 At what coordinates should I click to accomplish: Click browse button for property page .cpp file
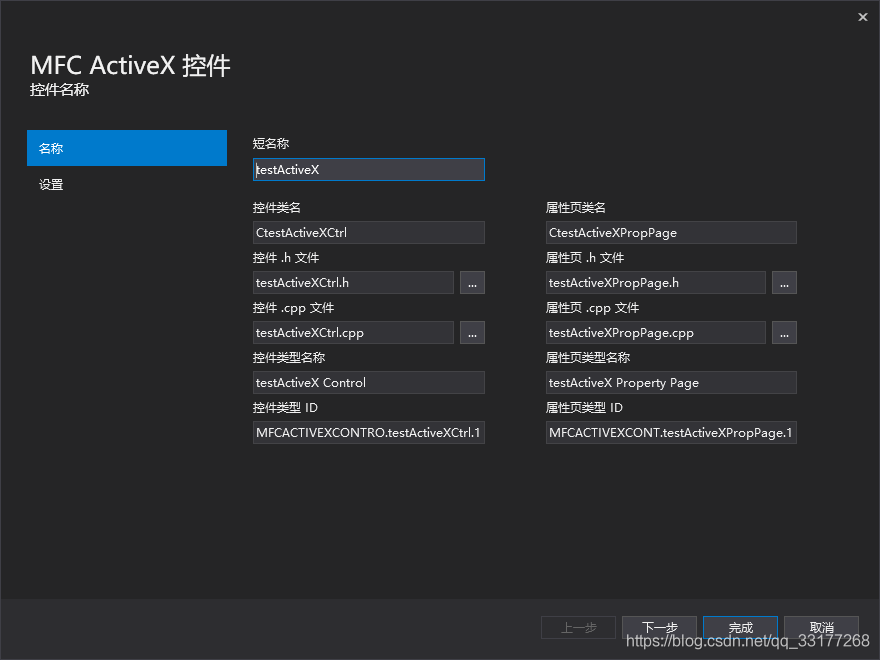[x=784, y=333]
